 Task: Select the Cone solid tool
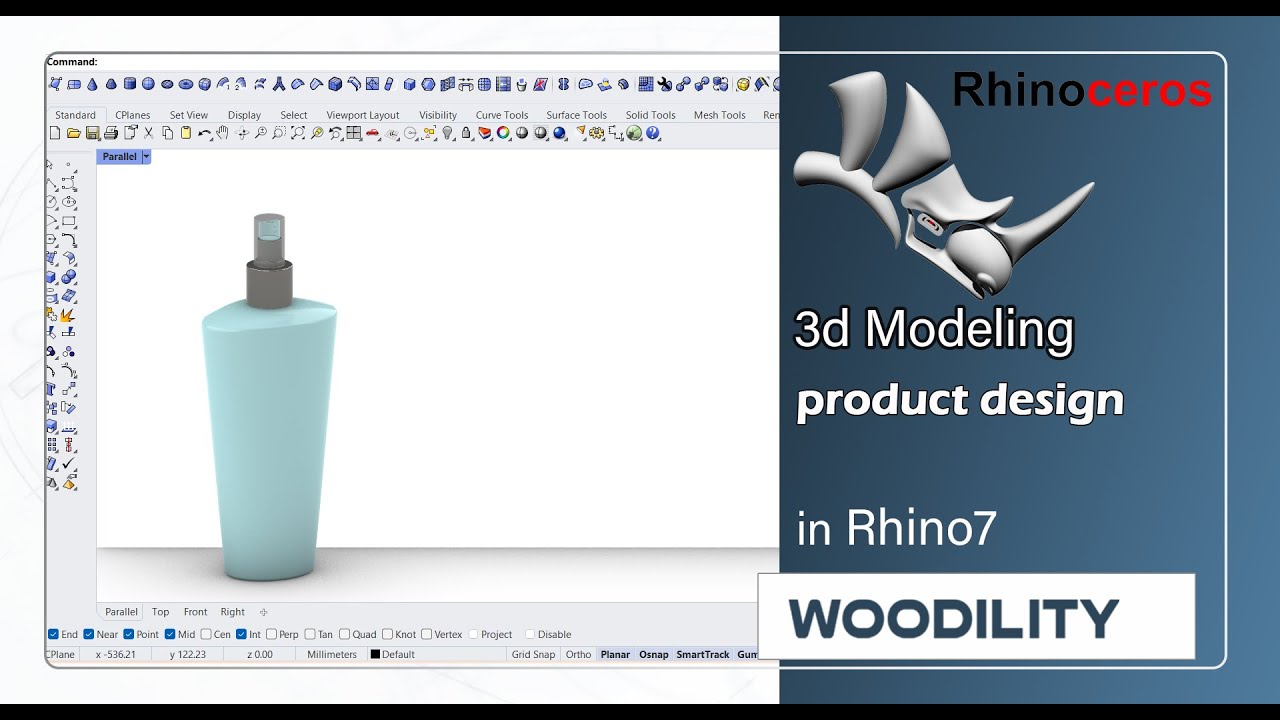92,84
